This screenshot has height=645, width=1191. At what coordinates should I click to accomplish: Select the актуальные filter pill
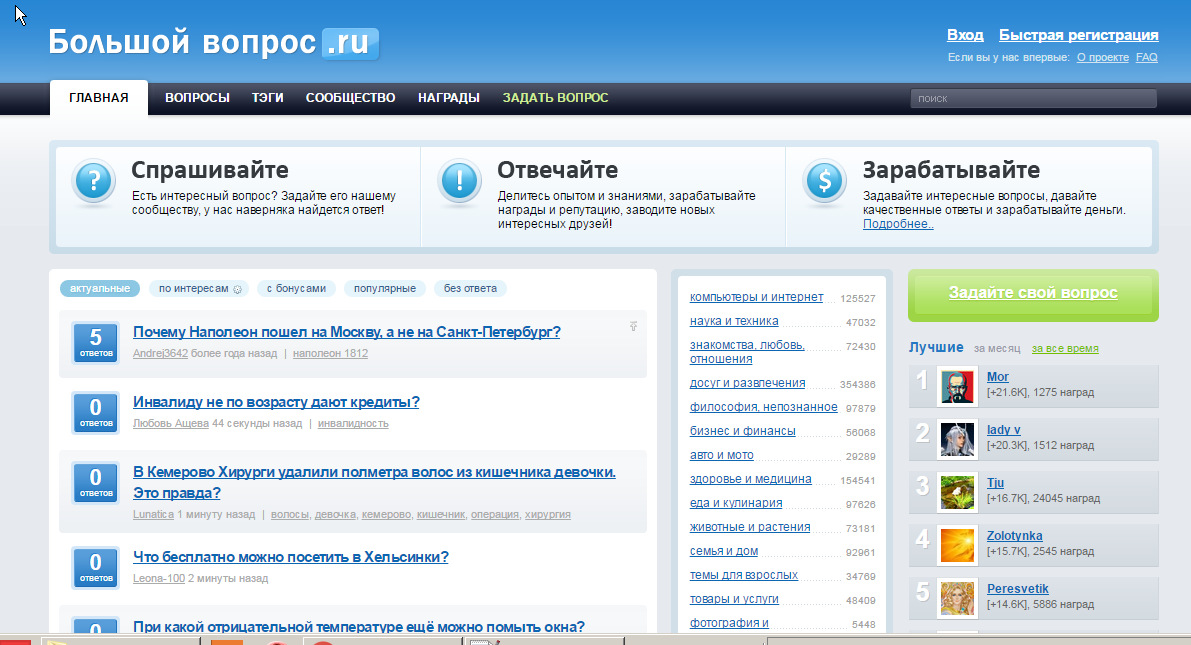pos(99,288)
